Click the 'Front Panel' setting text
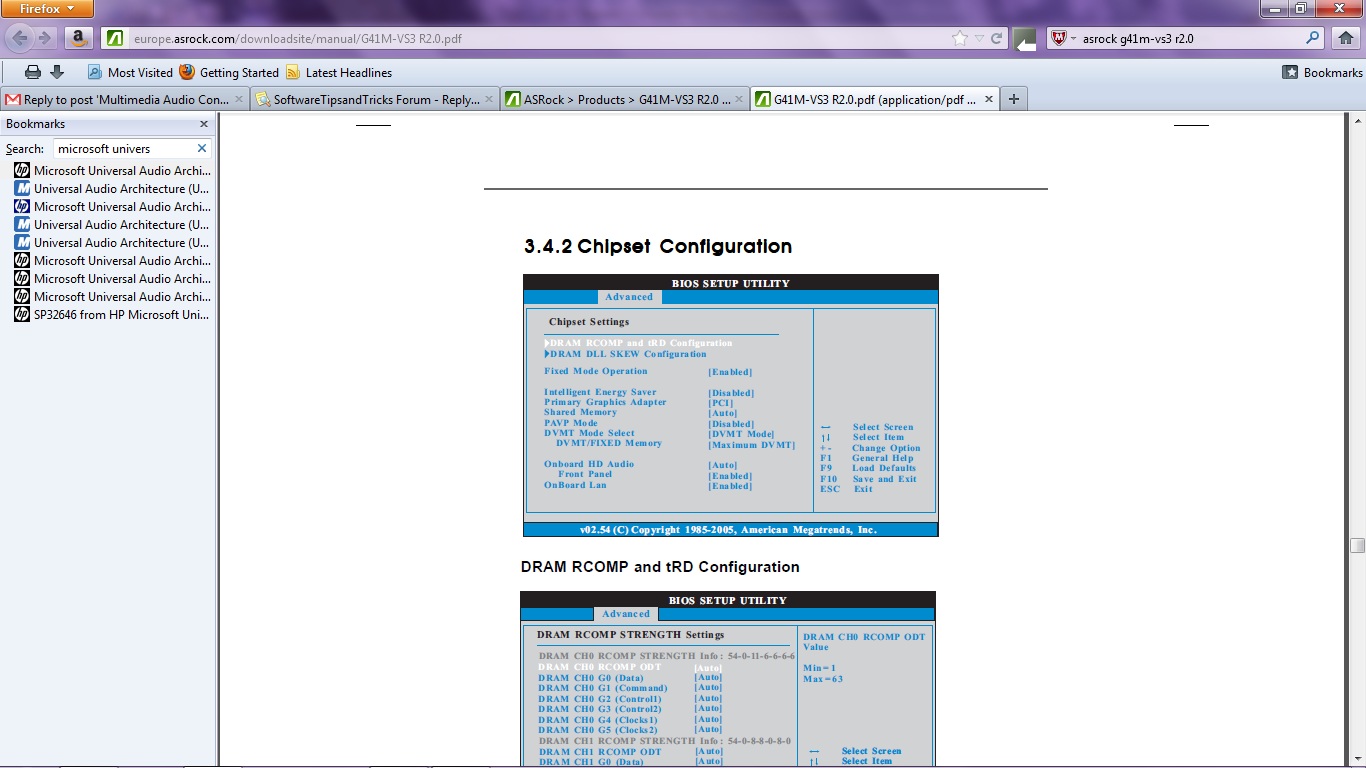This screenshot has height=768, width=1366. pyautogui.click(x=585, y=474)
